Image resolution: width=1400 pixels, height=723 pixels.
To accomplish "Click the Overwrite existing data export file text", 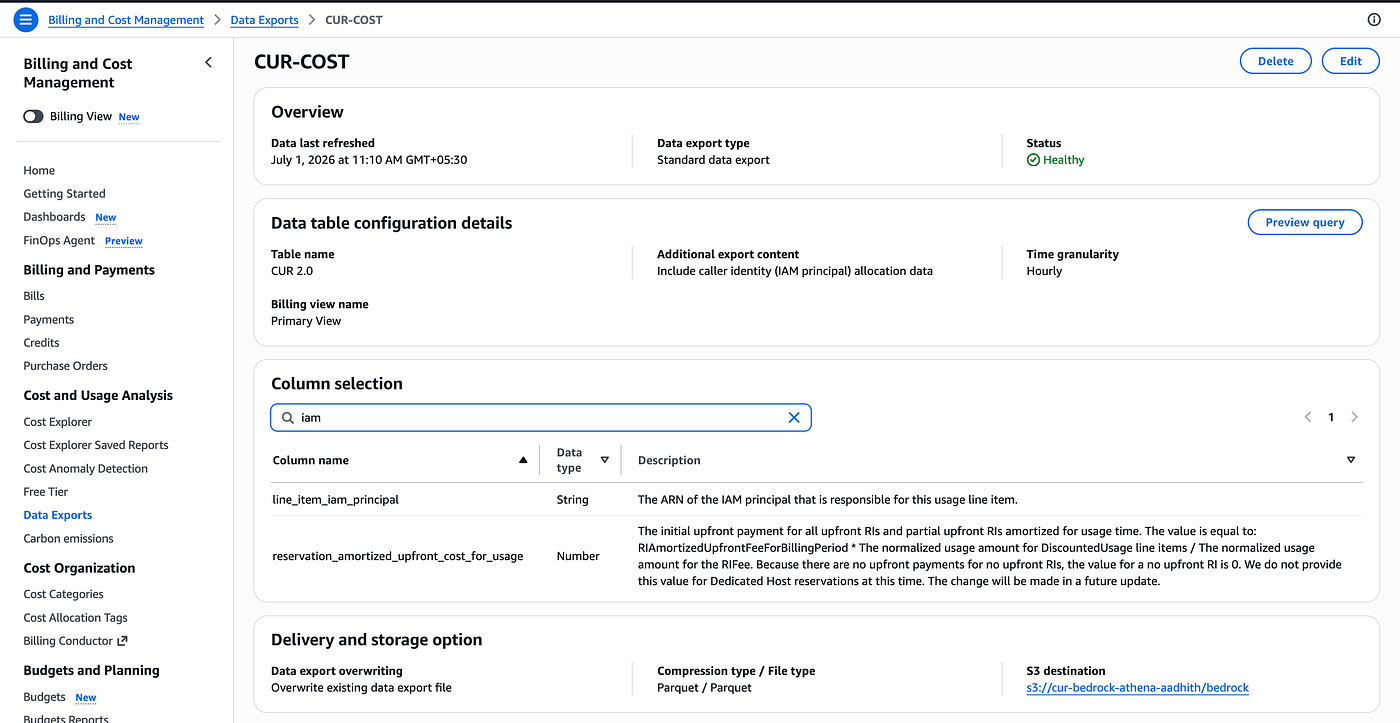I will [361, 688].
